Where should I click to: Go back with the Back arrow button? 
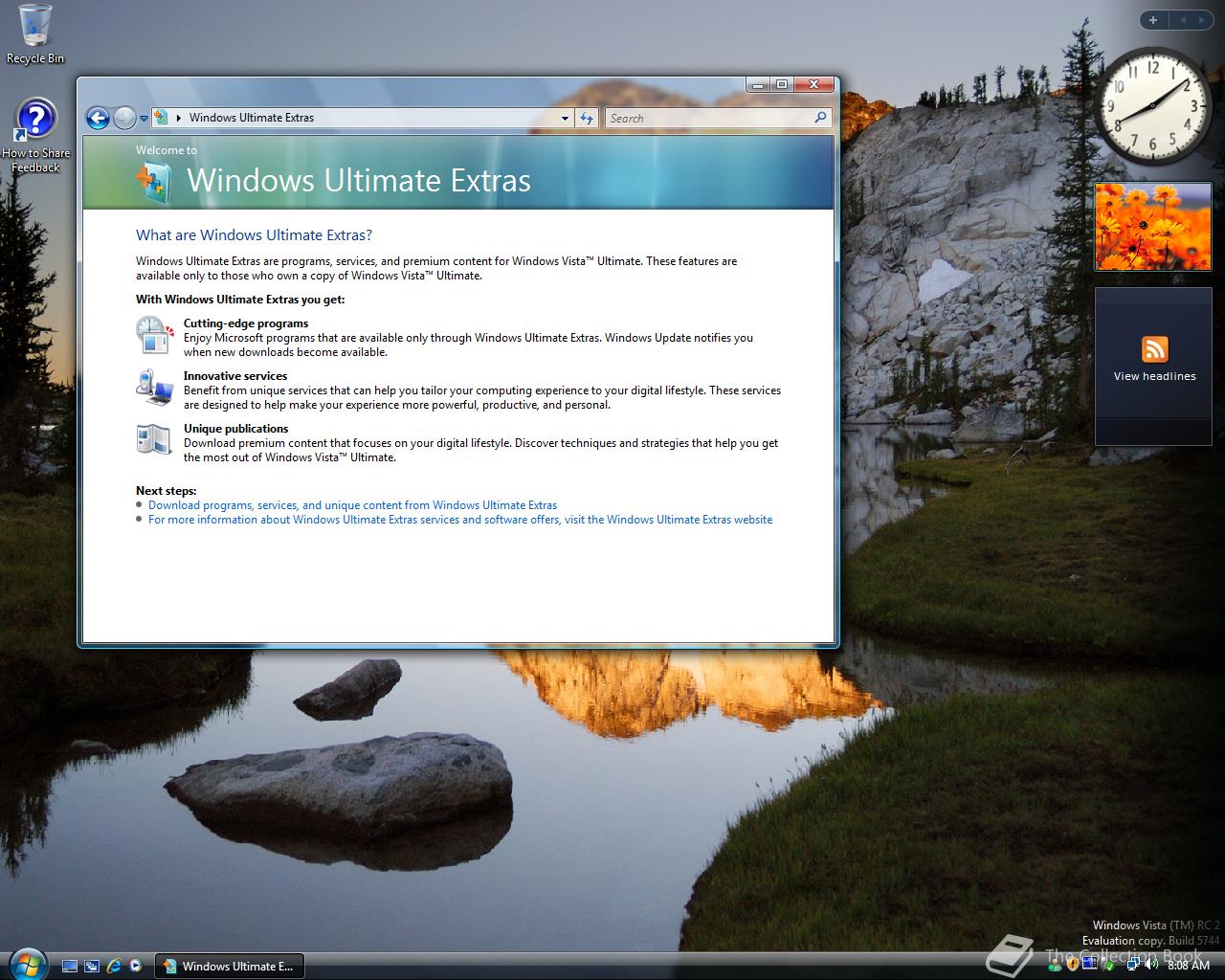(x=98, y=118)
